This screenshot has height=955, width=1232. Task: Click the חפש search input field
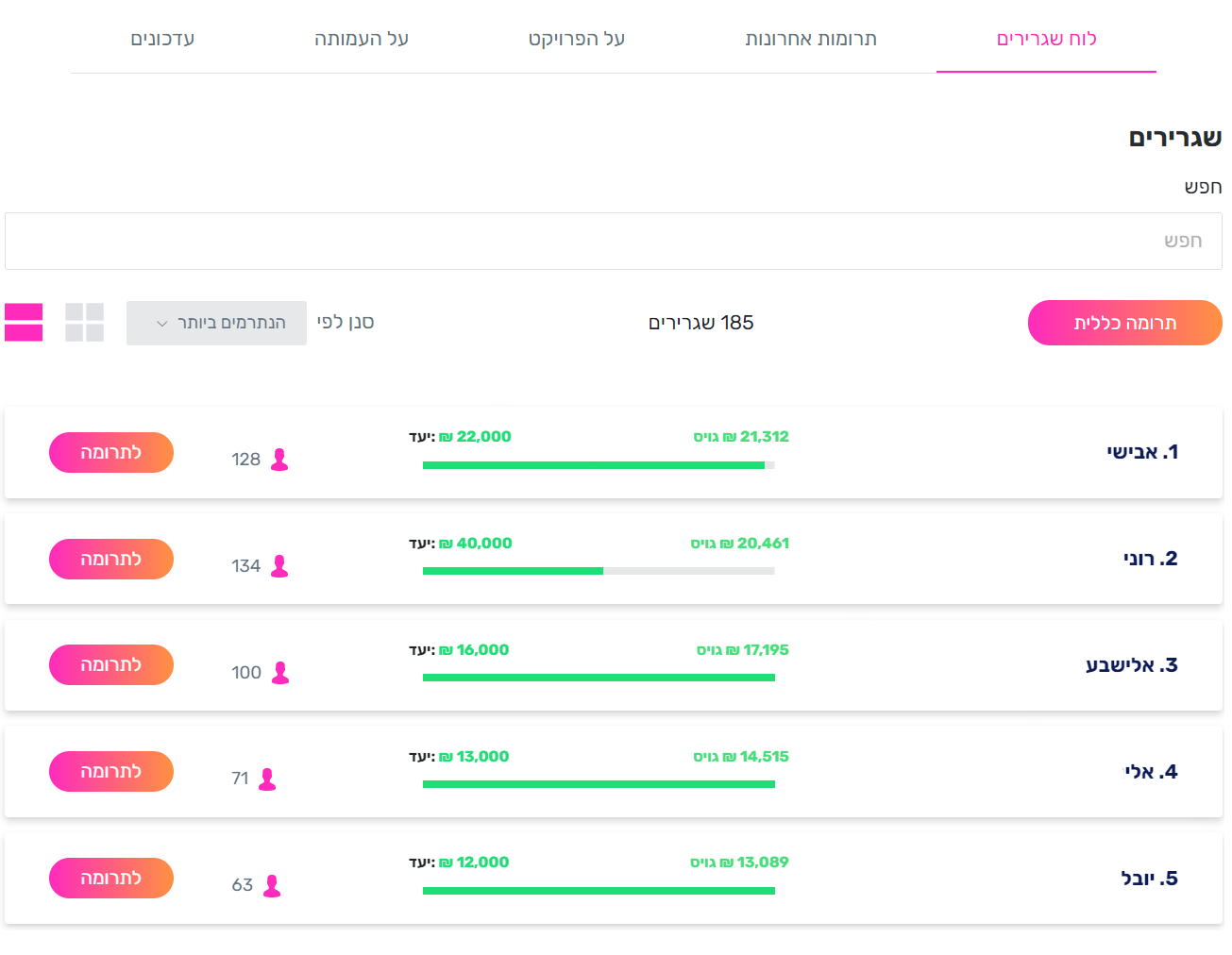pyautogui.click(x=614, y=242)
